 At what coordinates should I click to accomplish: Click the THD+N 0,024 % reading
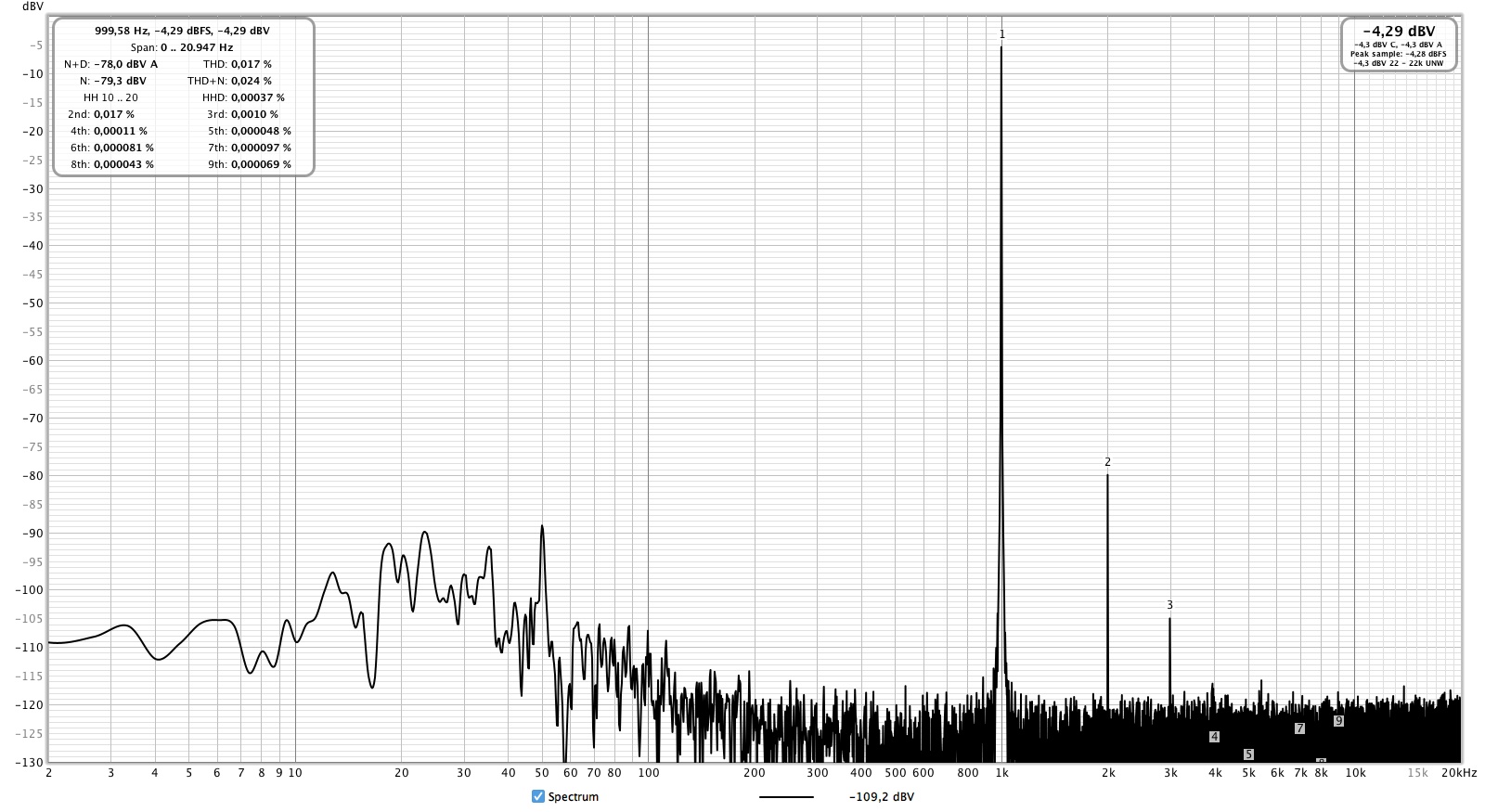[252, 81]
